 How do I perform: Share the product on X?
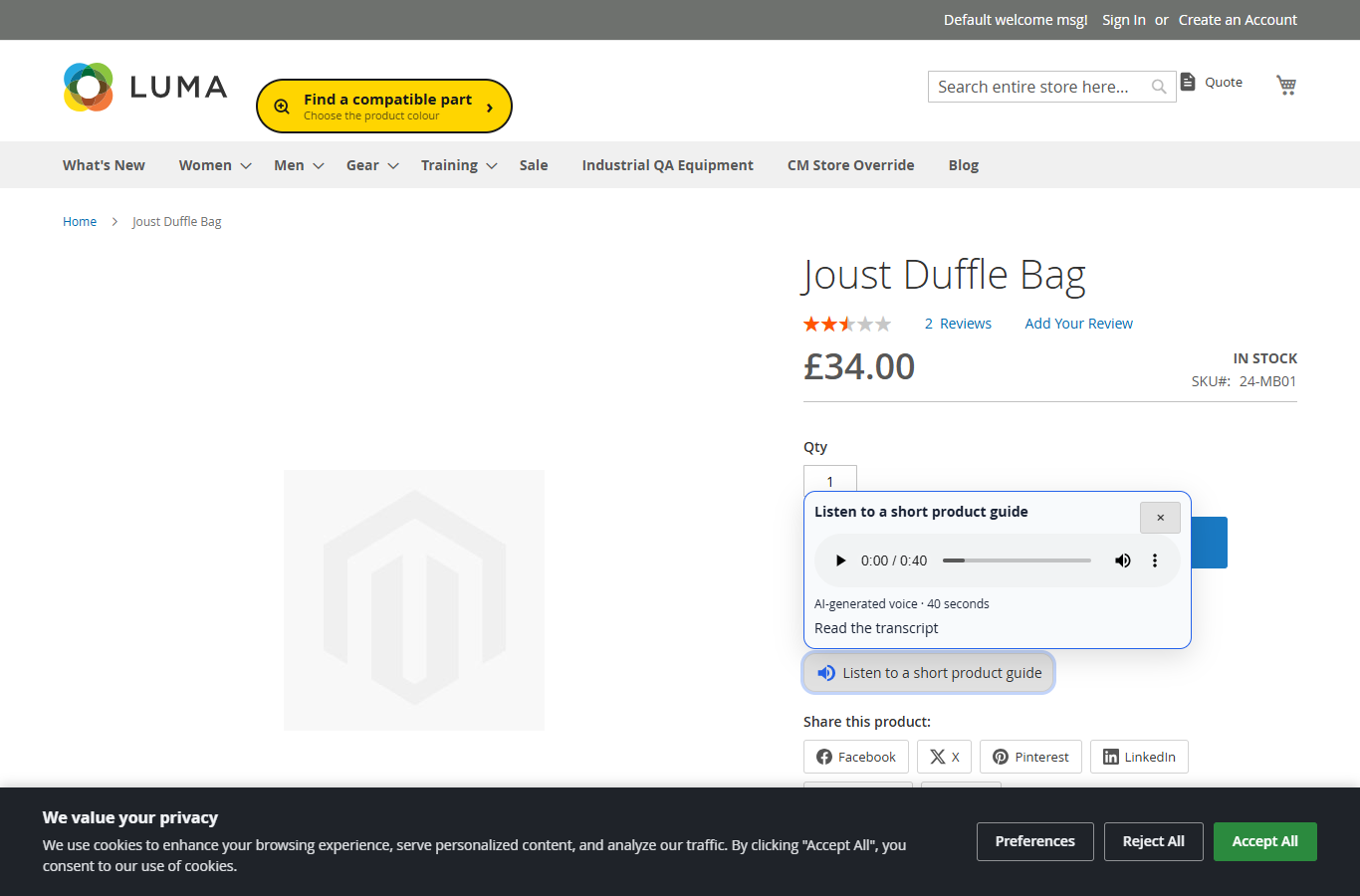944,757
